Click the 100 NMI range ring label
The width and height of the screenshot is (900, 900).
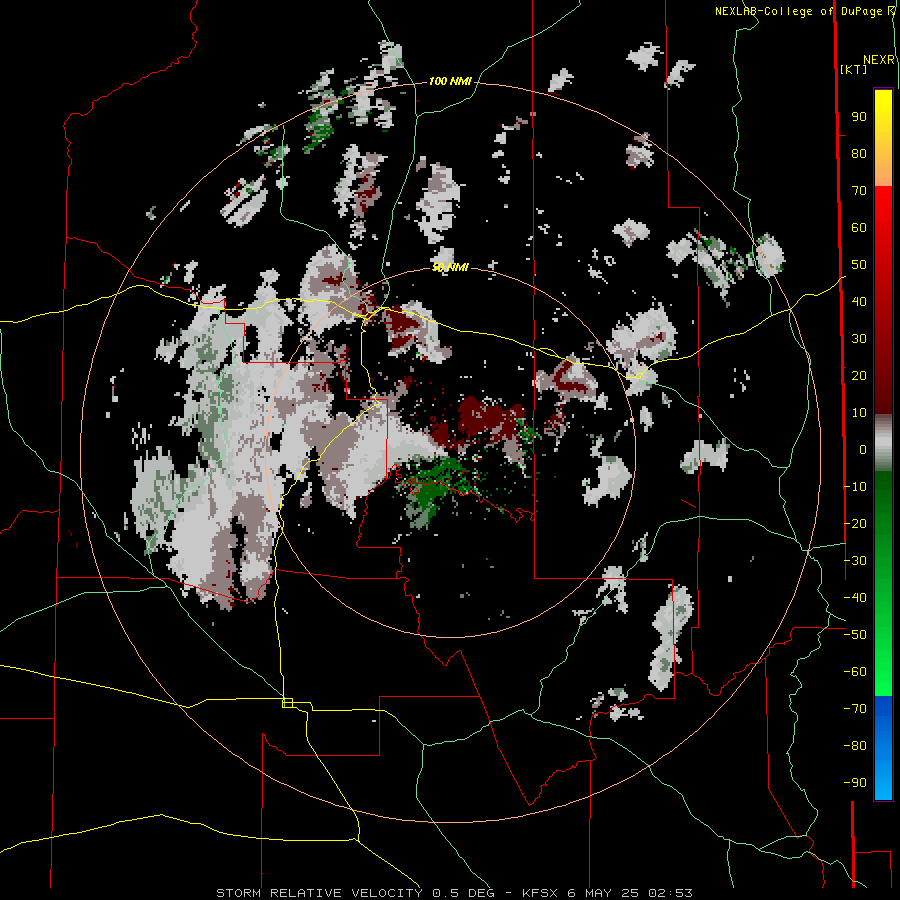coord(450,82)
